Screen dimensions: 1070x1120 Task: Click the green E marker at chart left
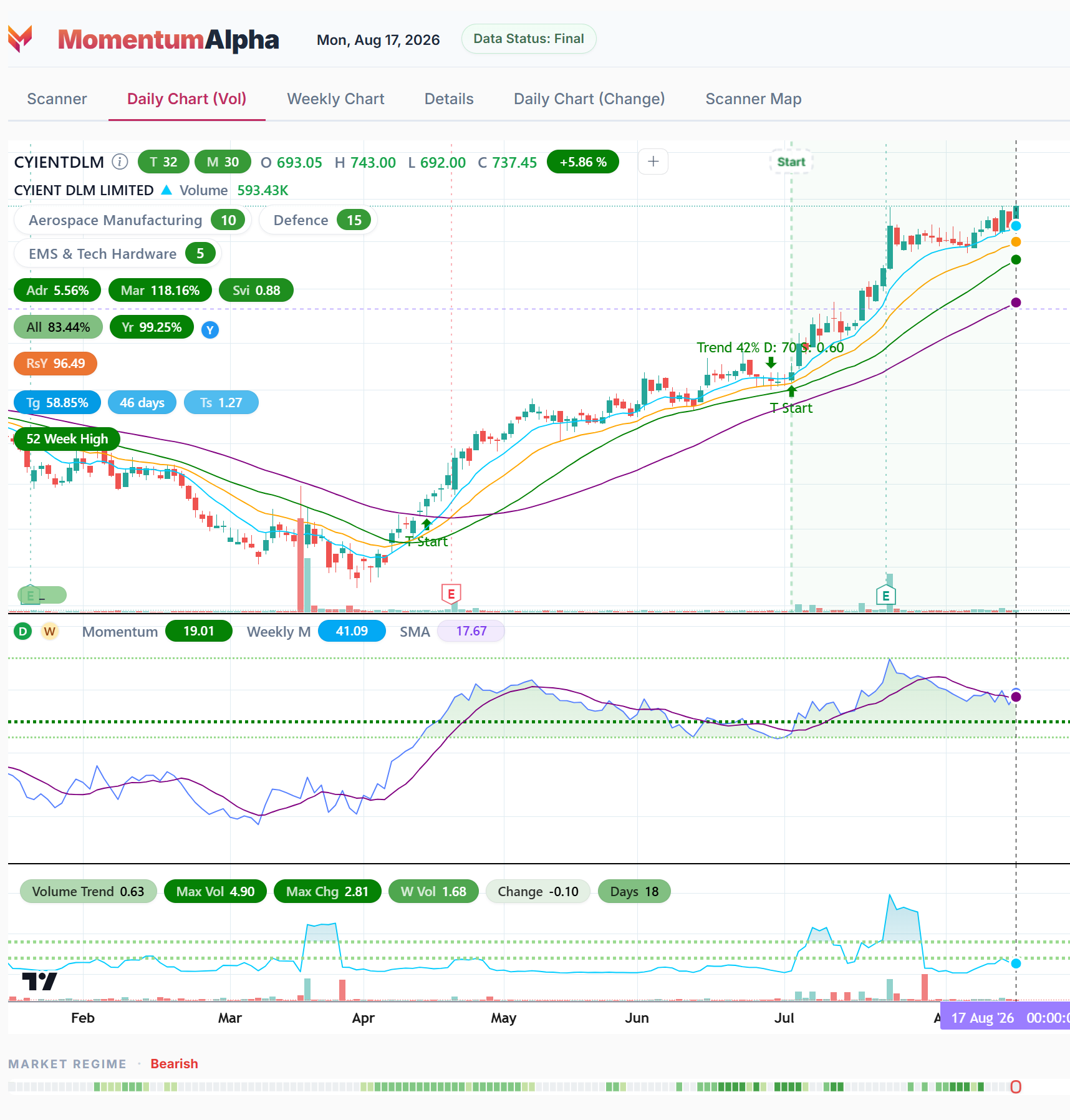[31, 596]
